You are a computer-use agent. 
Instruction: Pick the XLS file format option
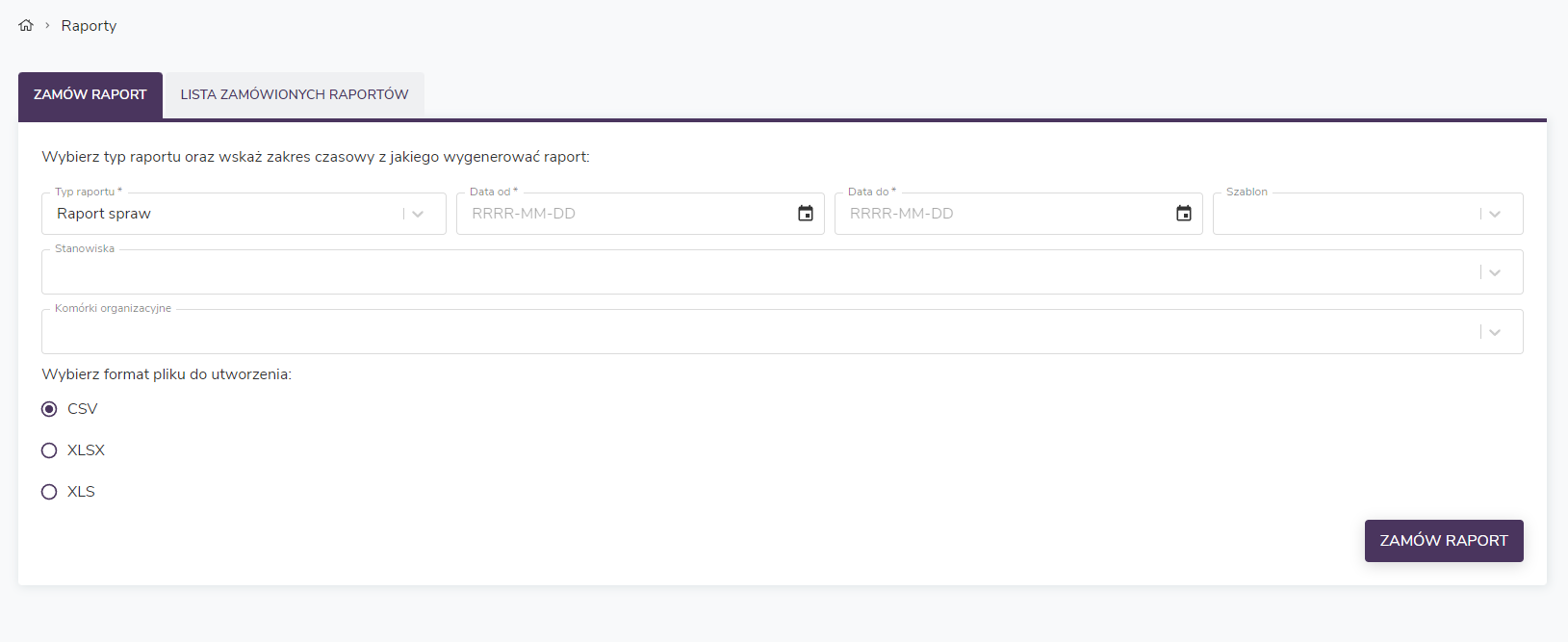(49, 492)
